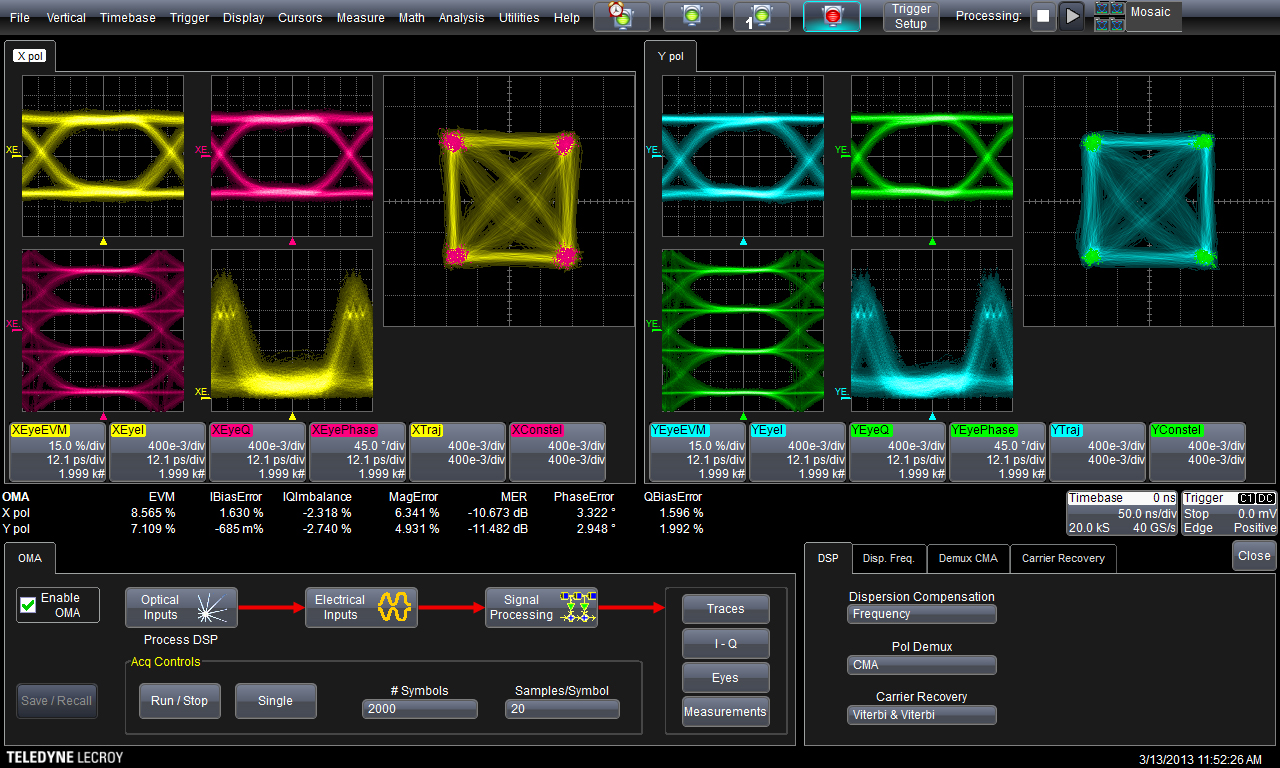This screenshot has width=1280, height=768.
Task: Open the Electrical Inputs waveform block
Action: (x=361, y=608)
